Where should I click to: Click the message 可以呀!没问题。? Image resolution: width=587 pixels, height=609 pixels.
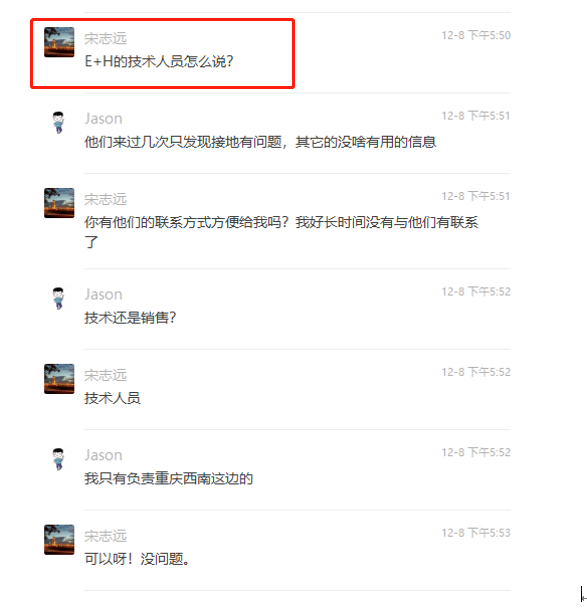[137, 559]
